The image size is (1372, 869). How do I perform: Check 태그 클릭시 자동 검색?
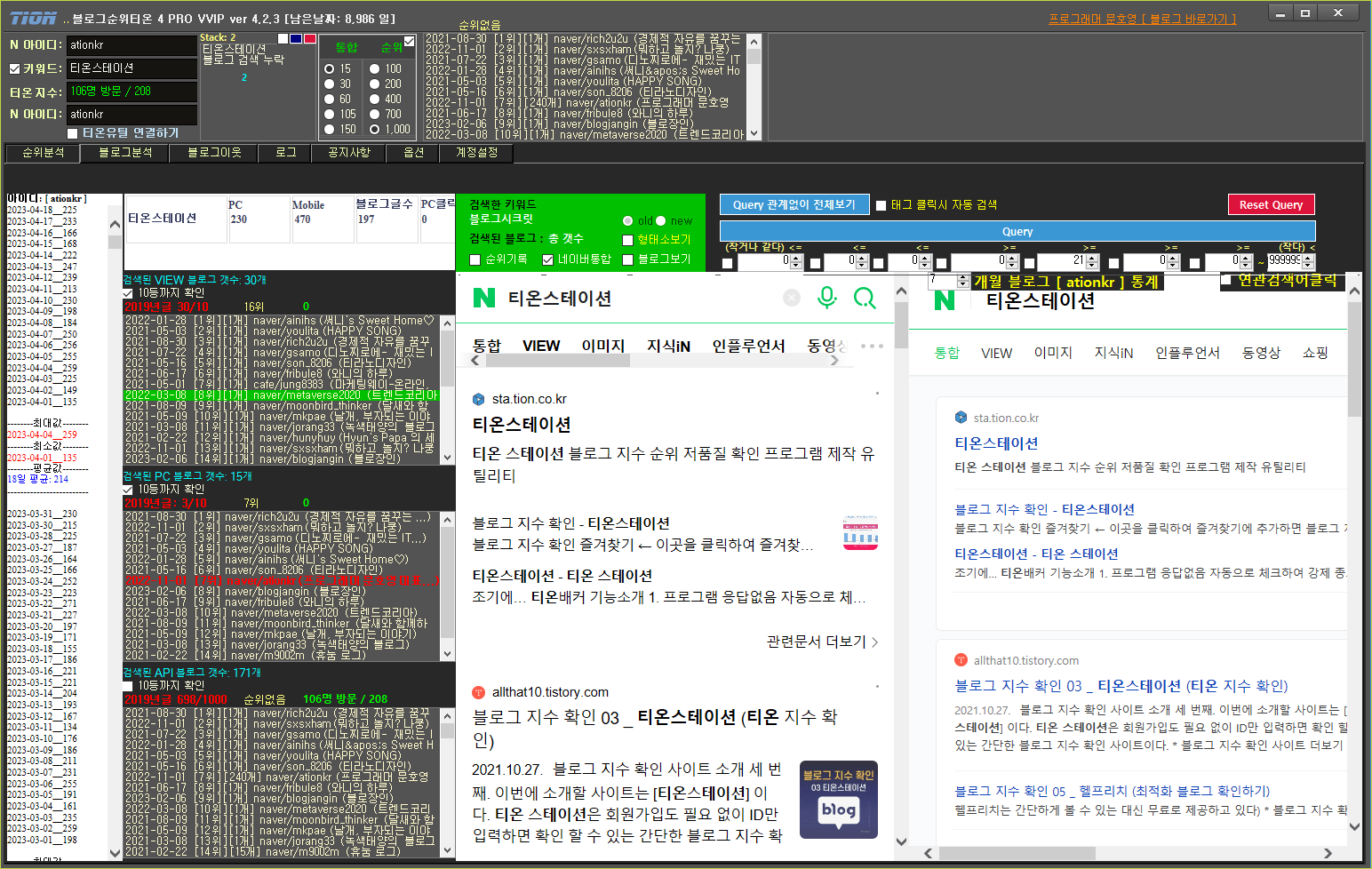click(881, 205)
